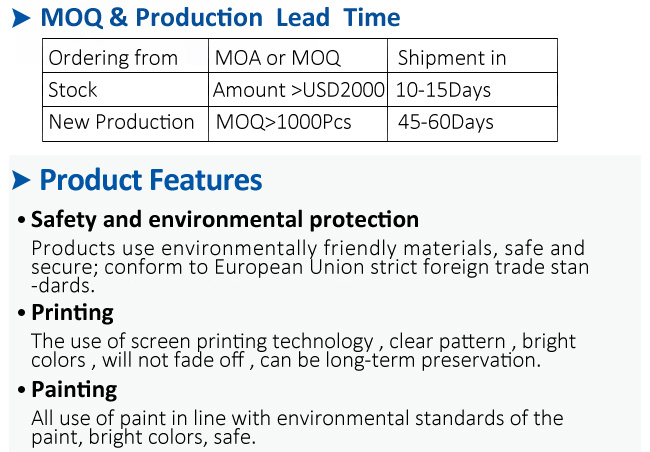Click the Painting bullet title

(x=74, y=390)
